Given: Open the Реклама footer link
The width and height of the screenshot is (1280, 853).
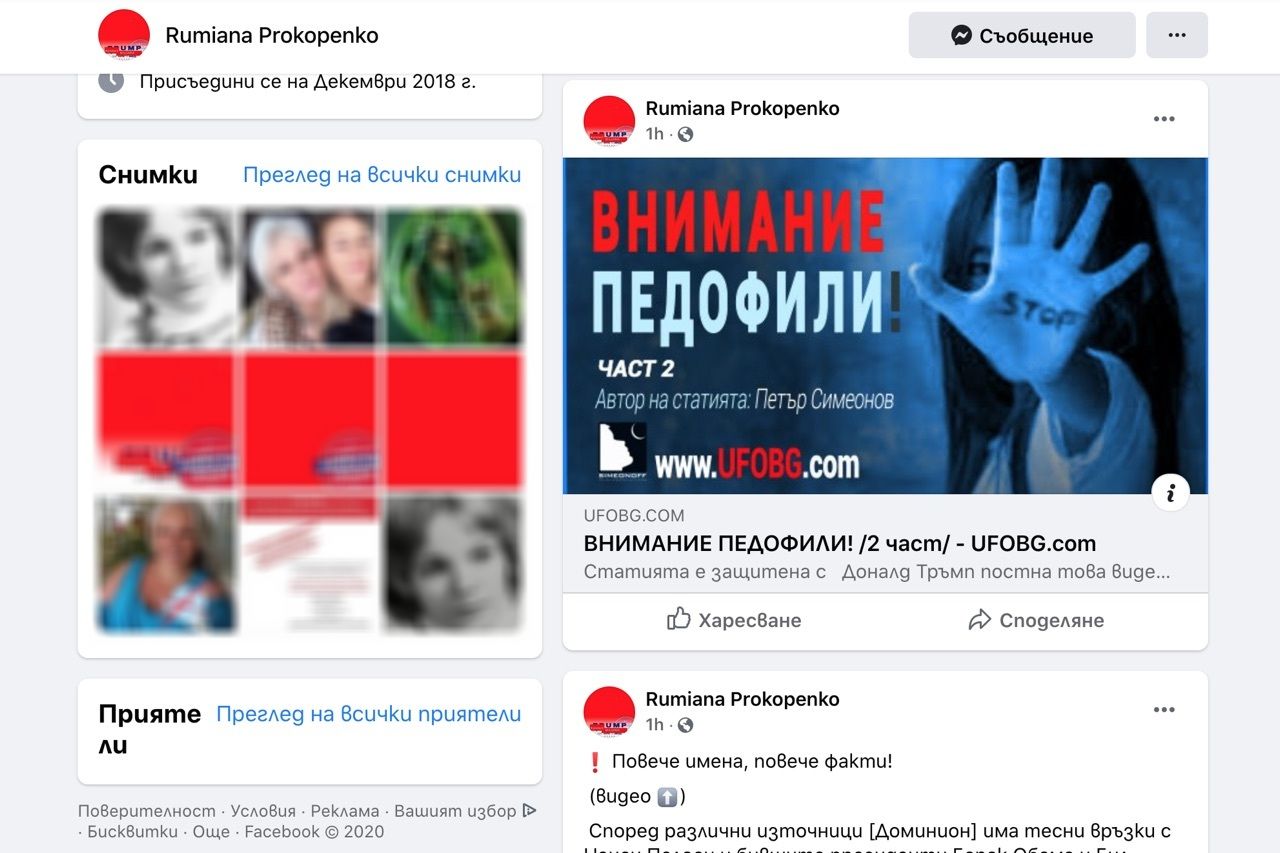Looking at the screenshot, I should [345, 811].
